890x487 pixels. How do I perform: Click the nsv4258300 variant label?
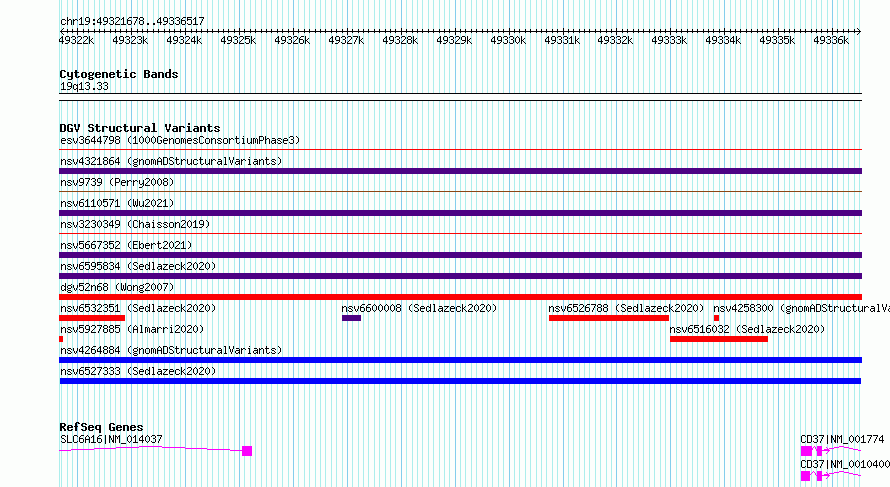coord(801,308)
